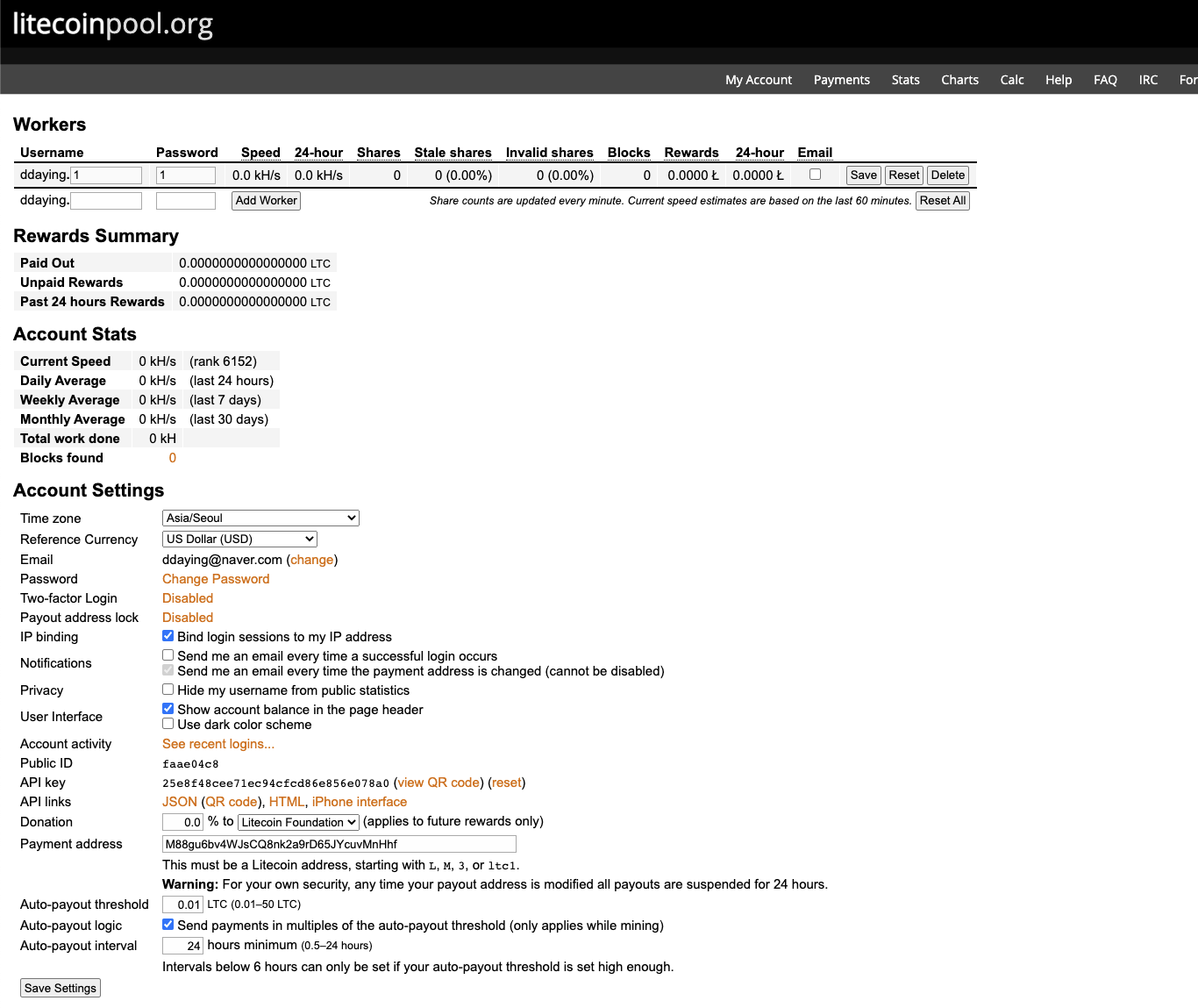Screen dimensions: 1198x1008
Task: Reset the ddaying.1 worker row
Action: coord(904,175)
